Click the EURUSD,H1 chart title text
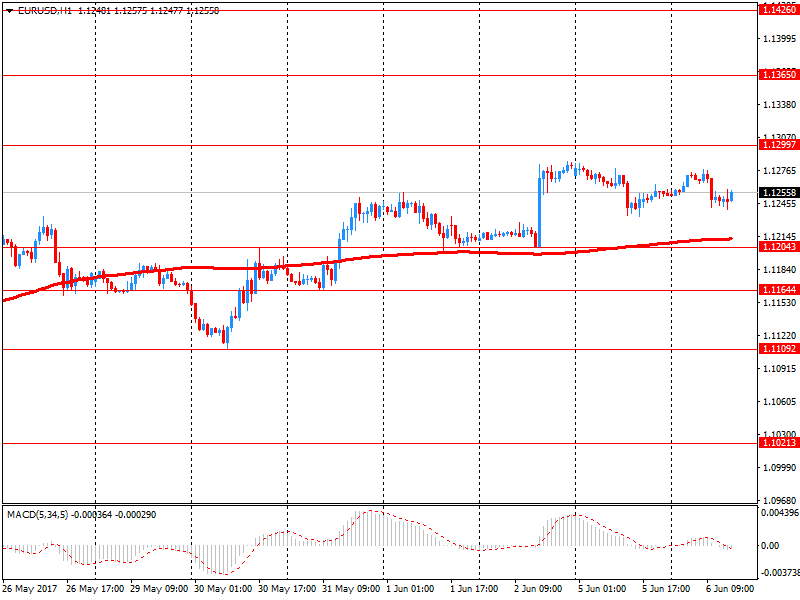The image size is (800, 600). point(45,11)
